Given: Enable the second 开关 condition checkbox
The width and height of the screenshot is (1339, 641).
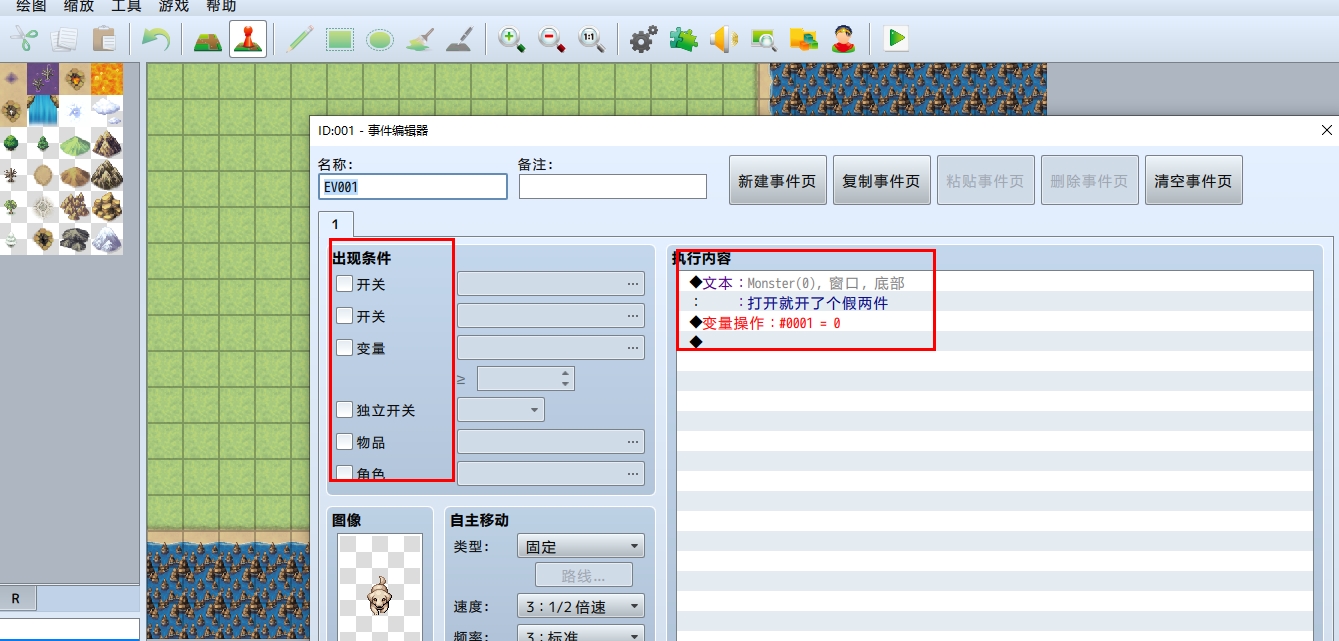Looking at the screenshot, I should (x=344, y=316).
